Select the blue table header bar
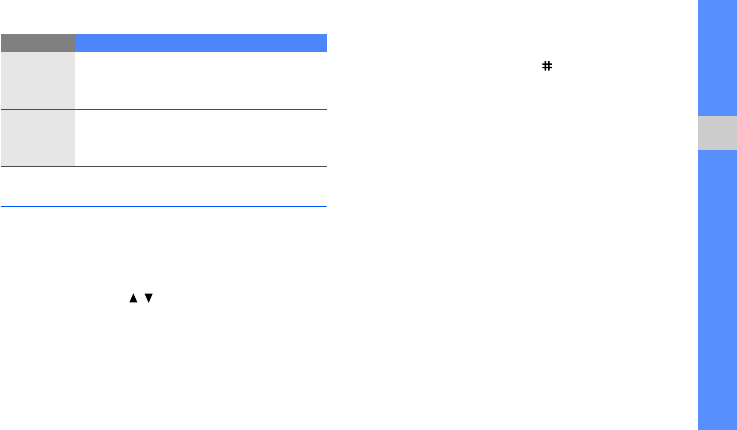This screenshot has height=430, width=737. point(201,43)
